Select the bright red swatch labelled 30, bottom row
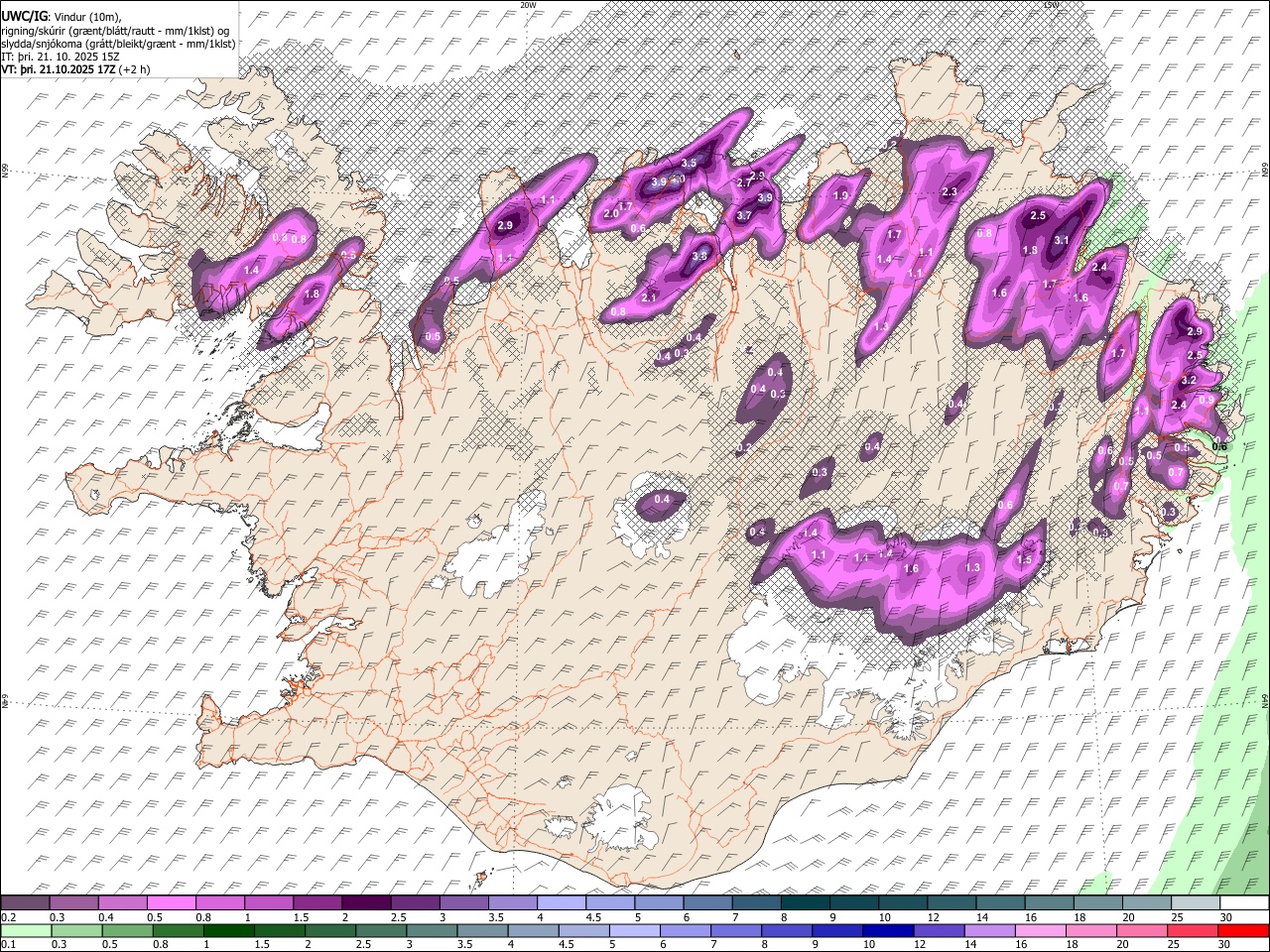This screenshot has height=952, width=1270. click(x=1242, y=930)
